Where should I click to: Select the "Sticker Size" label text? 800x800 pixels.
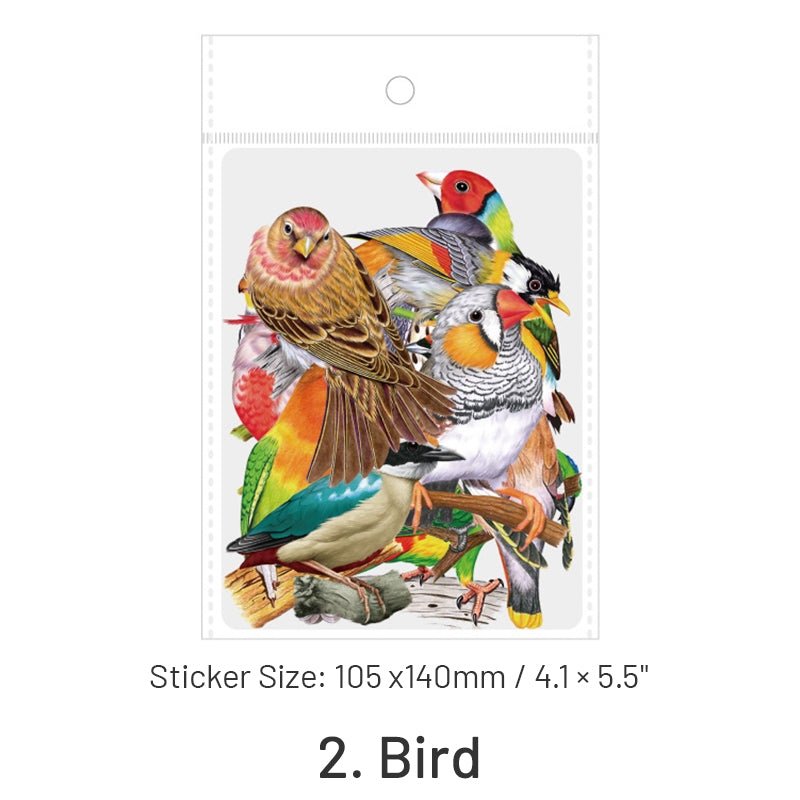pyautogui.click(x=237, y=677)
